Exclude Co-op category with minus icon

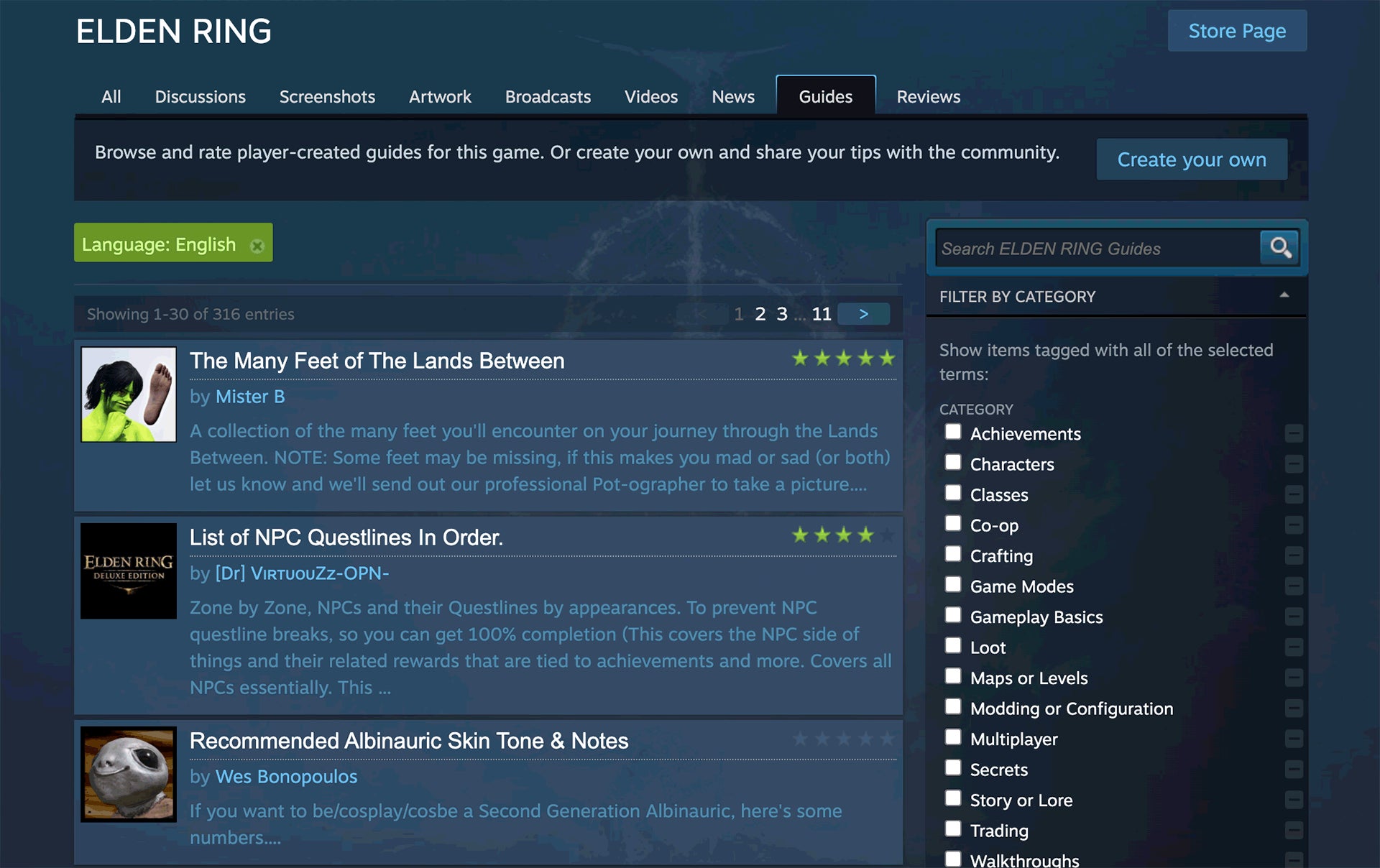pos(1293,525)
